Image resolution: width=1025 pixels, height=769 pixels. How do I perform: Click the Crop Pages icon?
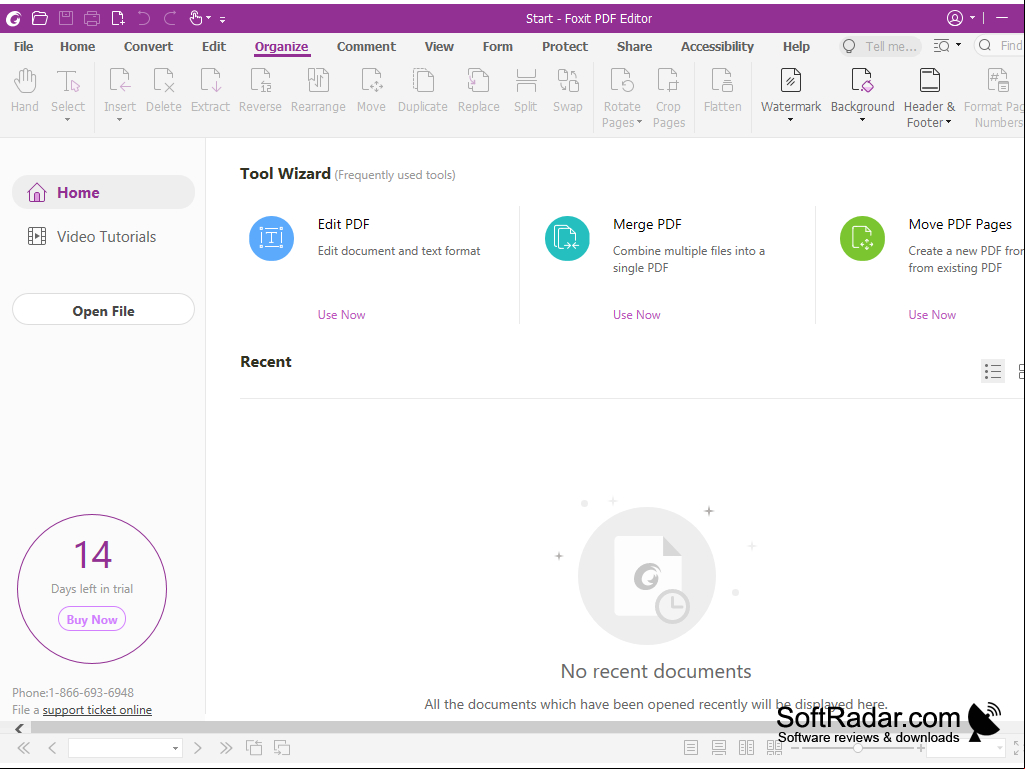click(x=668, y=81)
